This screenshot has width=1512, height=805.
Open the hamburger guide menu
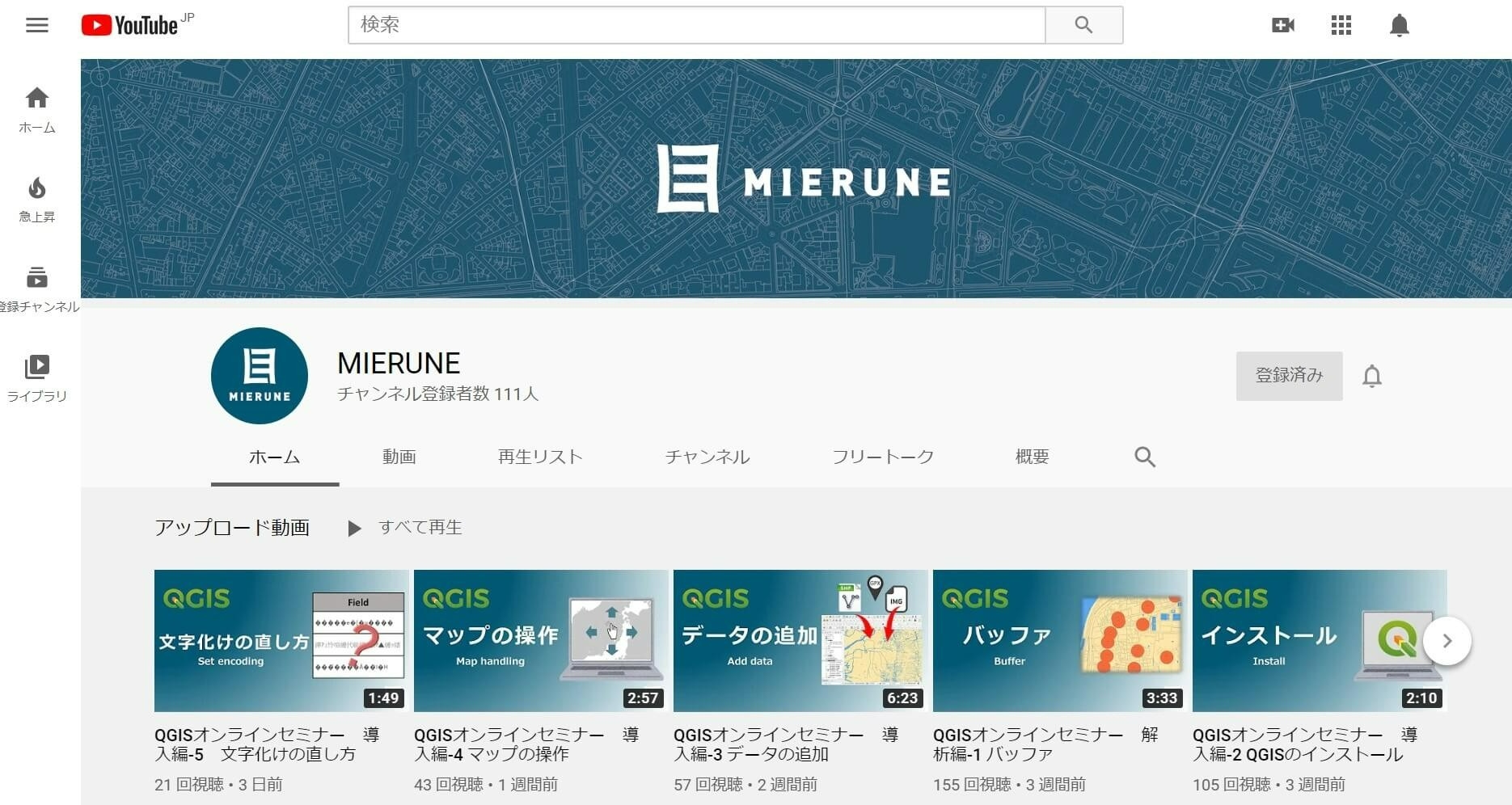37,25
